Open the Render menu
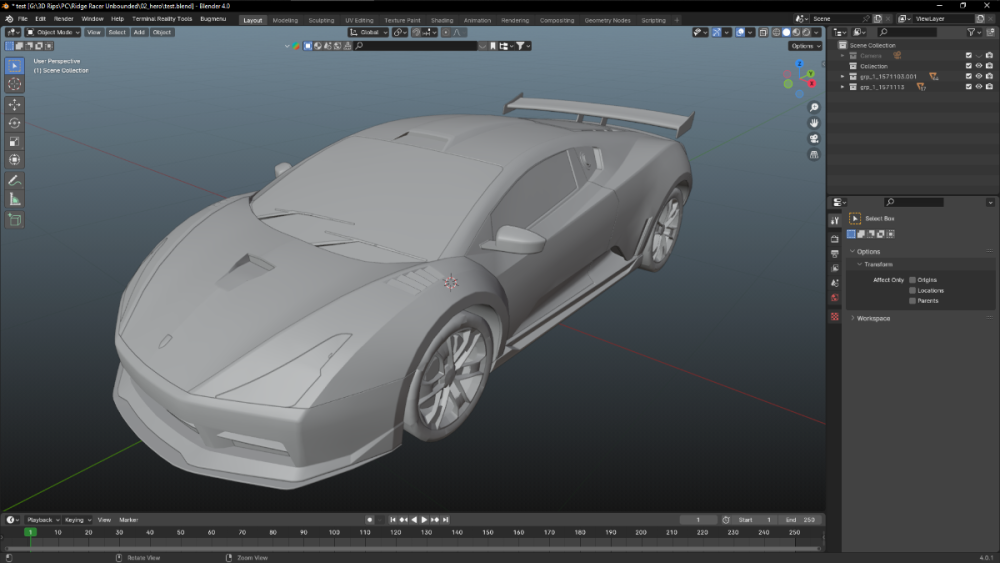 [x=63, y=19]
